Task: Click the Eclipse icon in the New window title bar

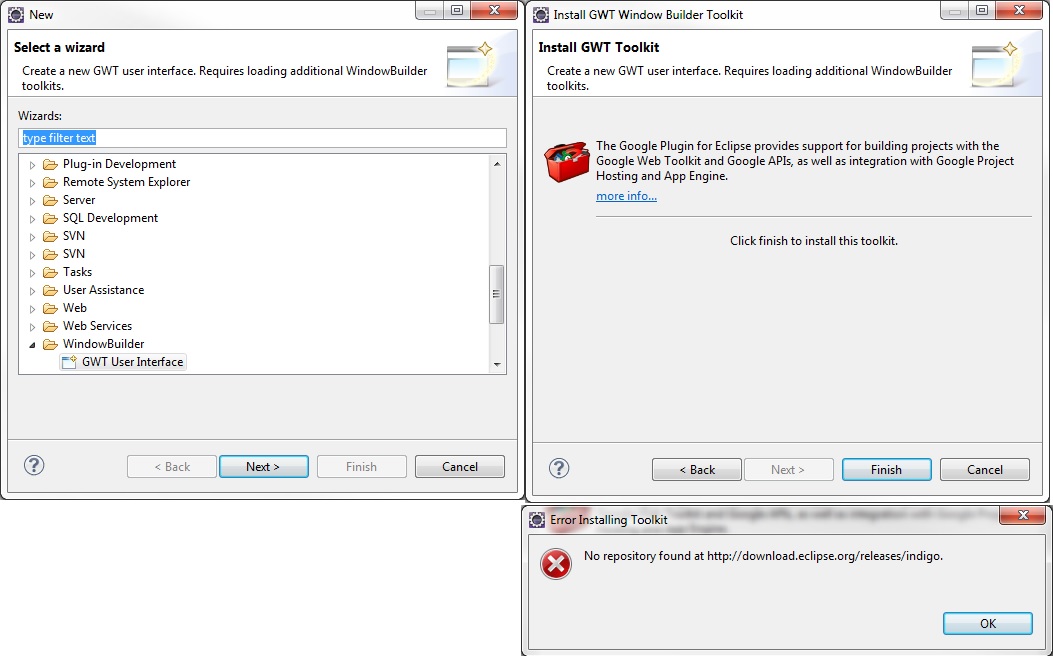Action: (15, 14)
